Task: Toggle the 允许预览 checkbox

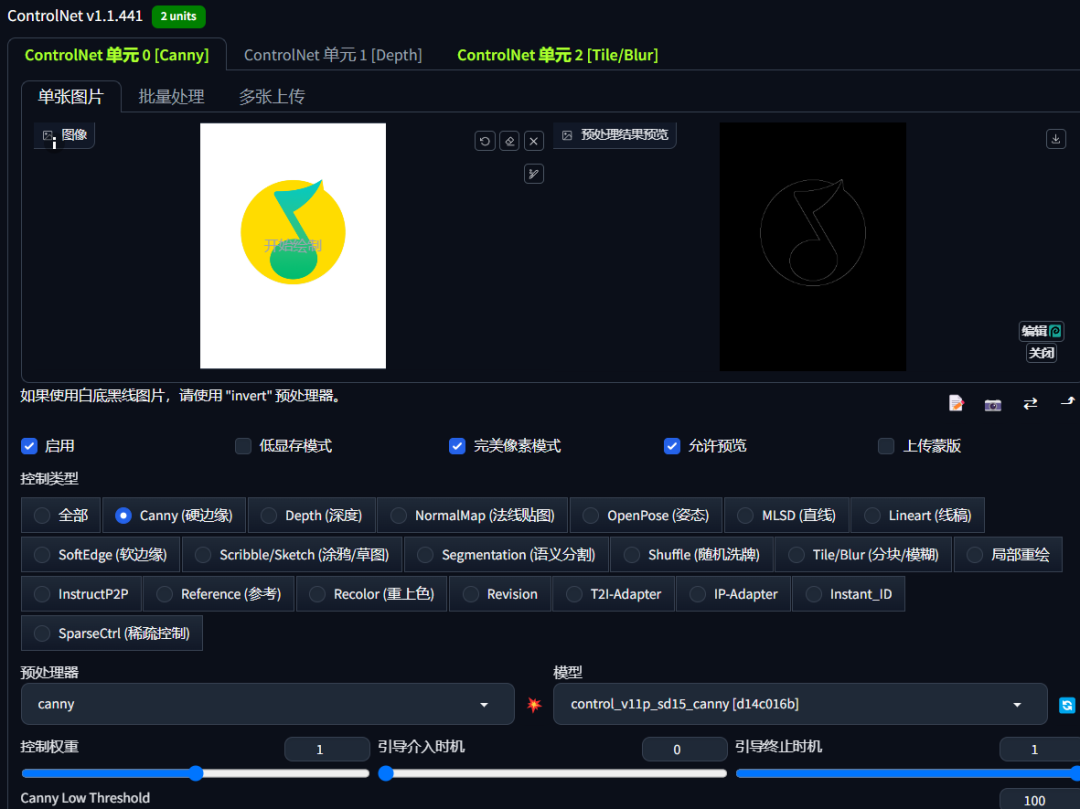Action: (x=672, y=446)
